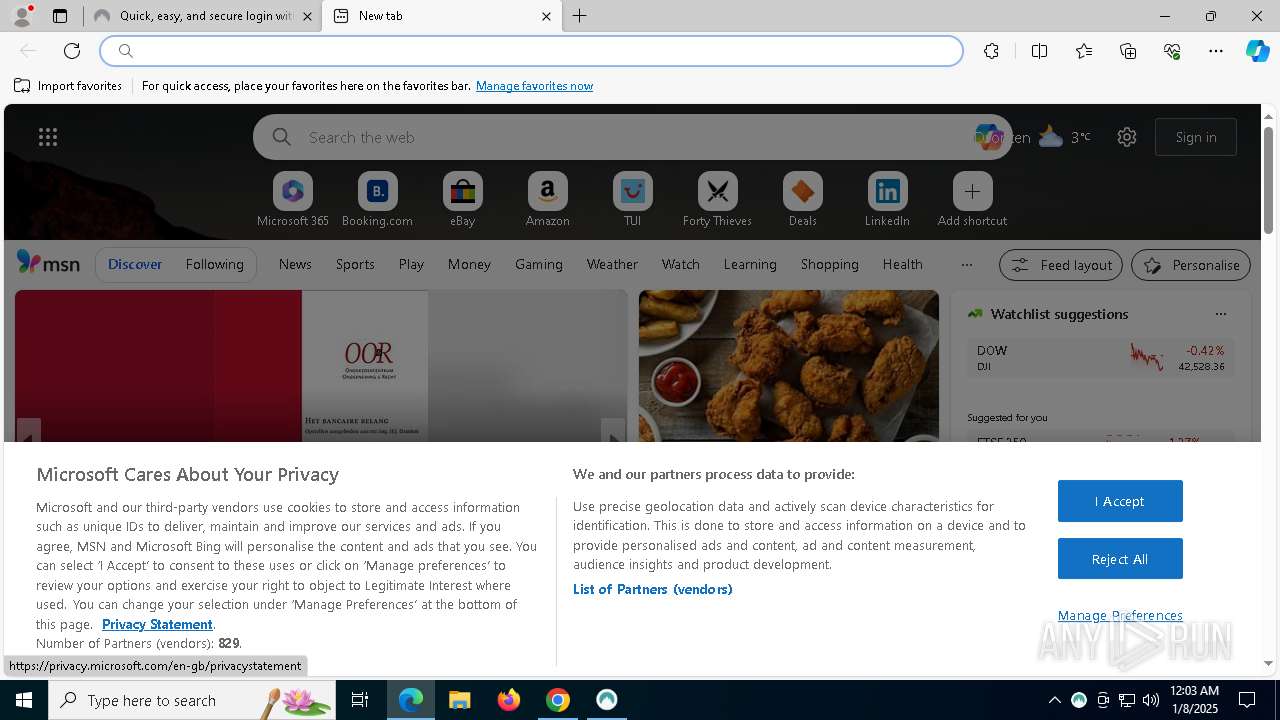Viewport: 1280px width, 720px height.
Task: Open Settings and more menu
Action: click(1216, 51)
